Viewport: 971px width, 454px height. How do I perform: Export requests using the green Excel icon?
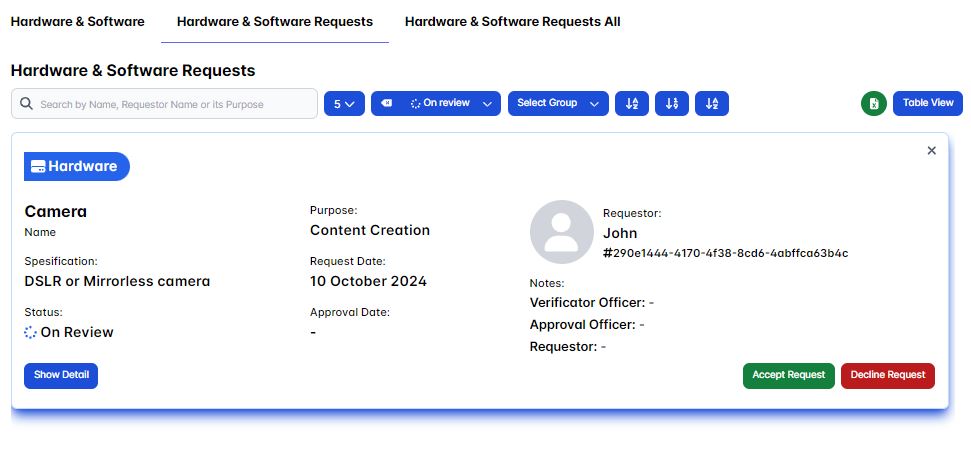(874, 103)
